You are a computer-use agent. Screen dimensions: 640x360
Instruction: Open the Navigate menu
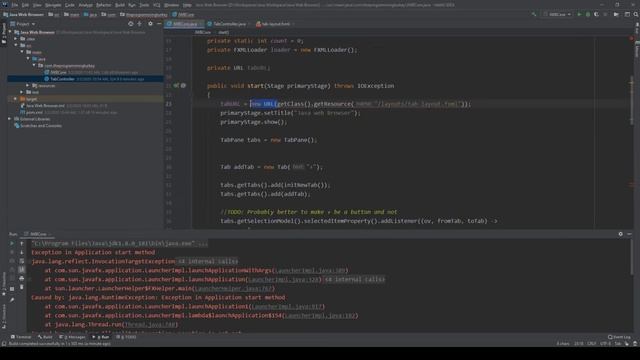click(53, 5)
